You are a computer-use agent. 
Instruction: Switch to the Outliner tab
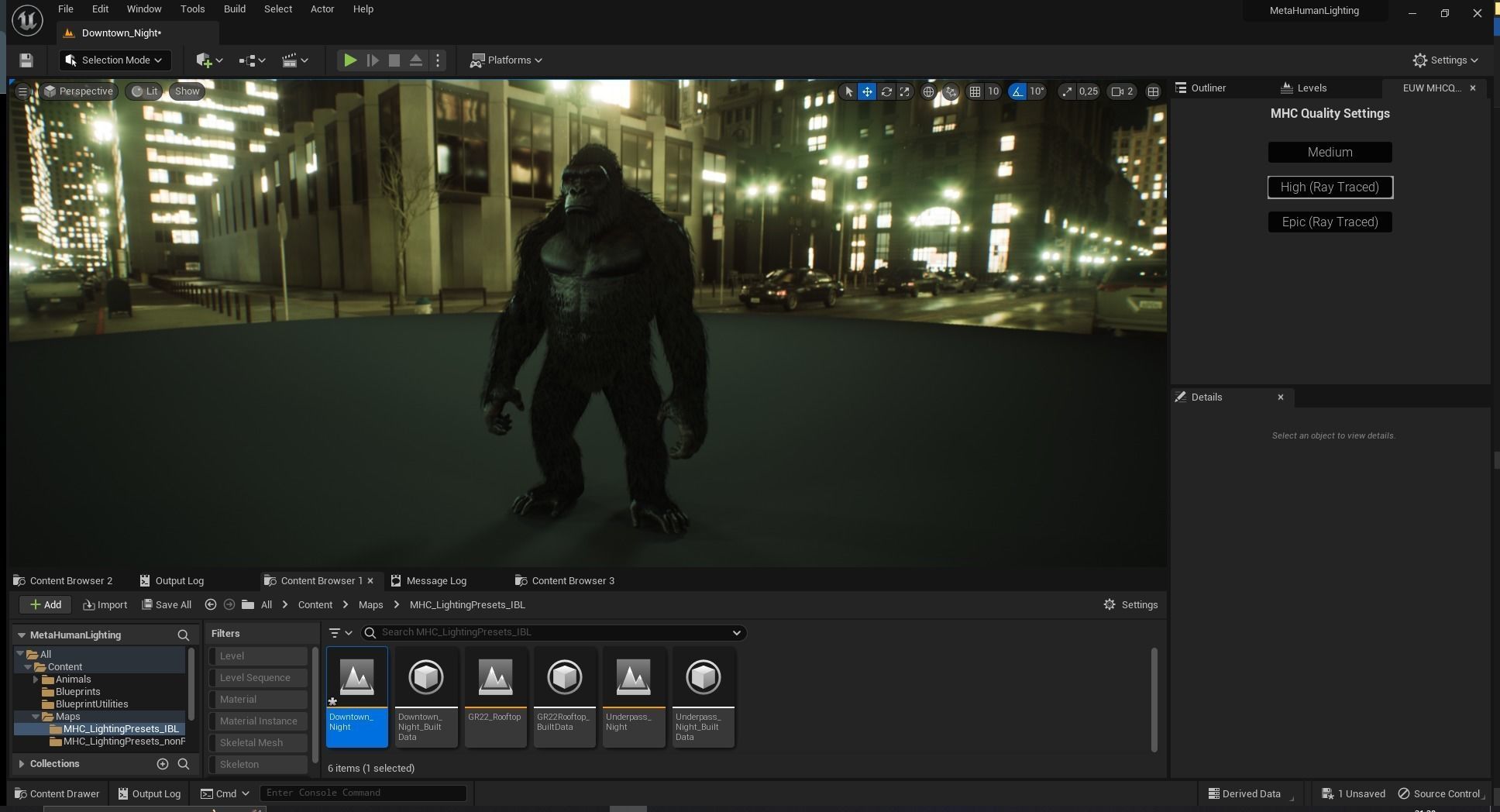(x=1208, y=88)
